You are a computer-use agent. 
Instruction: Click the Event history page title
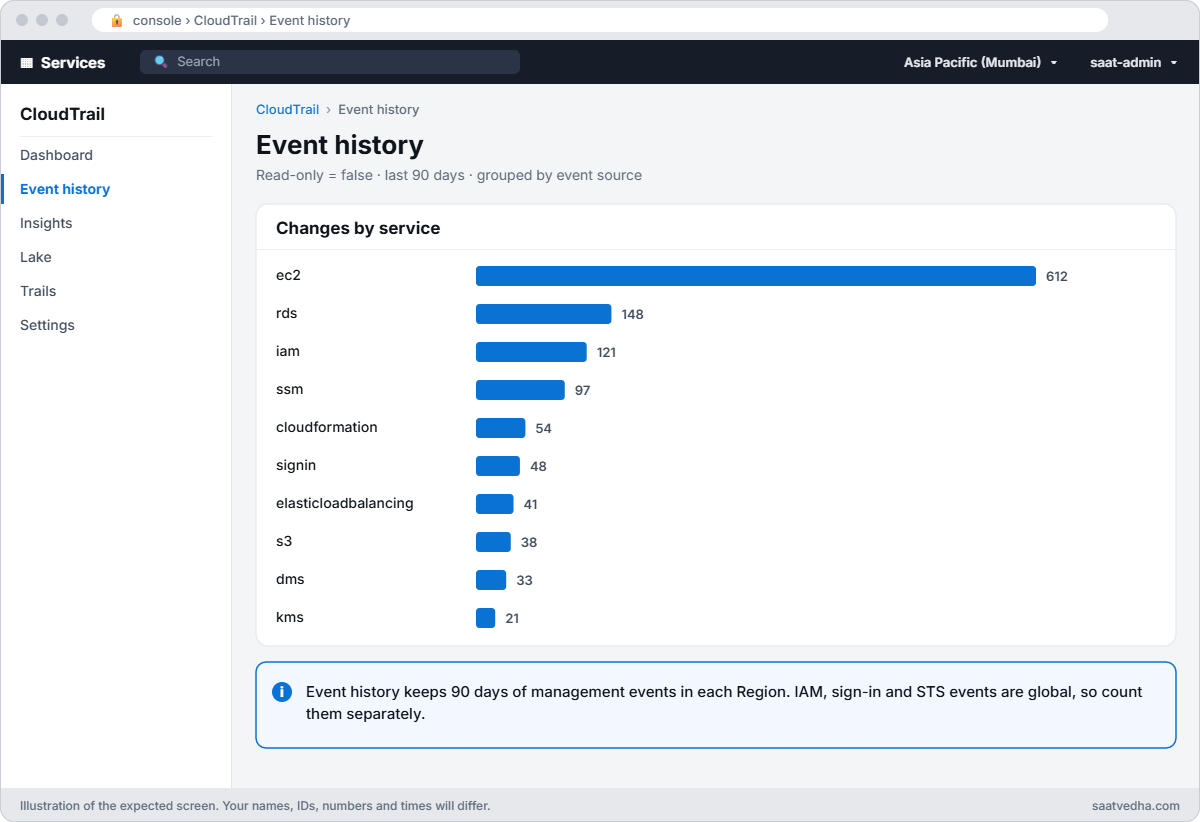click(340, 145)
